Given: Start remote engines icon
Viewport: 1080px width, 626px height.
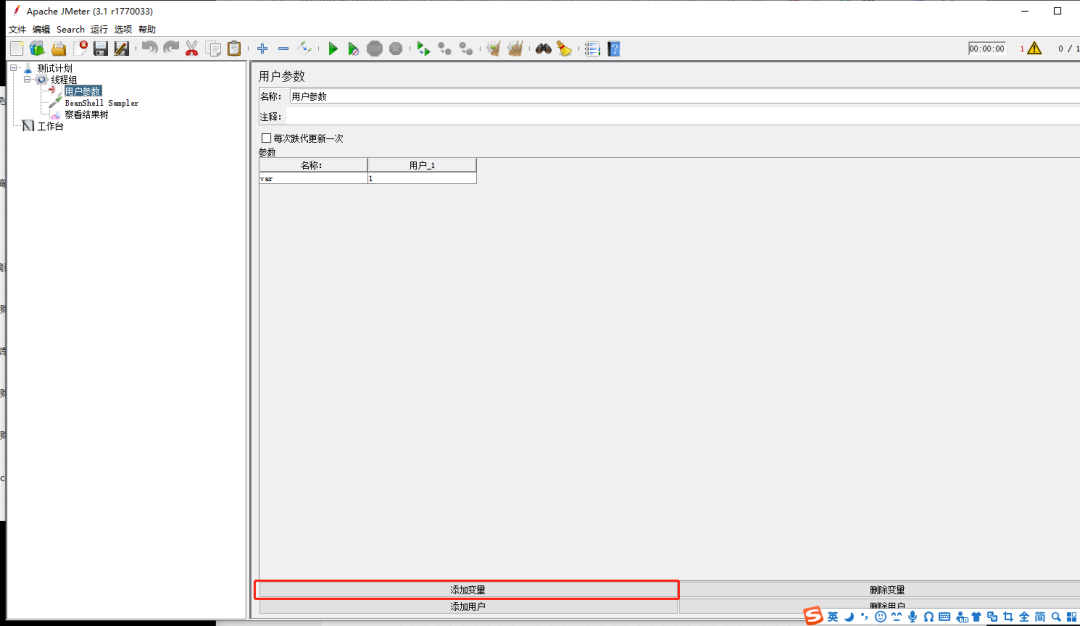Looking at the screenshot, I should tap(424, 48).
